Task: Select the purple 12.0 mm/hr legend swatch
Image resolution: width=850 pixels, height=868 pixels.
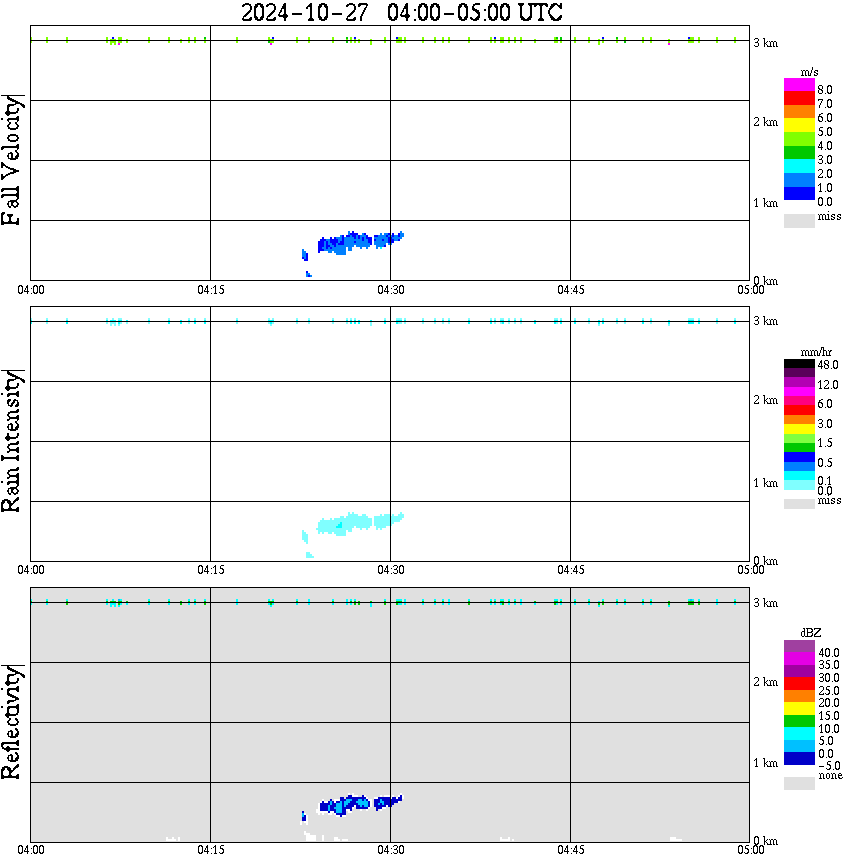Action: pos(799,382)
